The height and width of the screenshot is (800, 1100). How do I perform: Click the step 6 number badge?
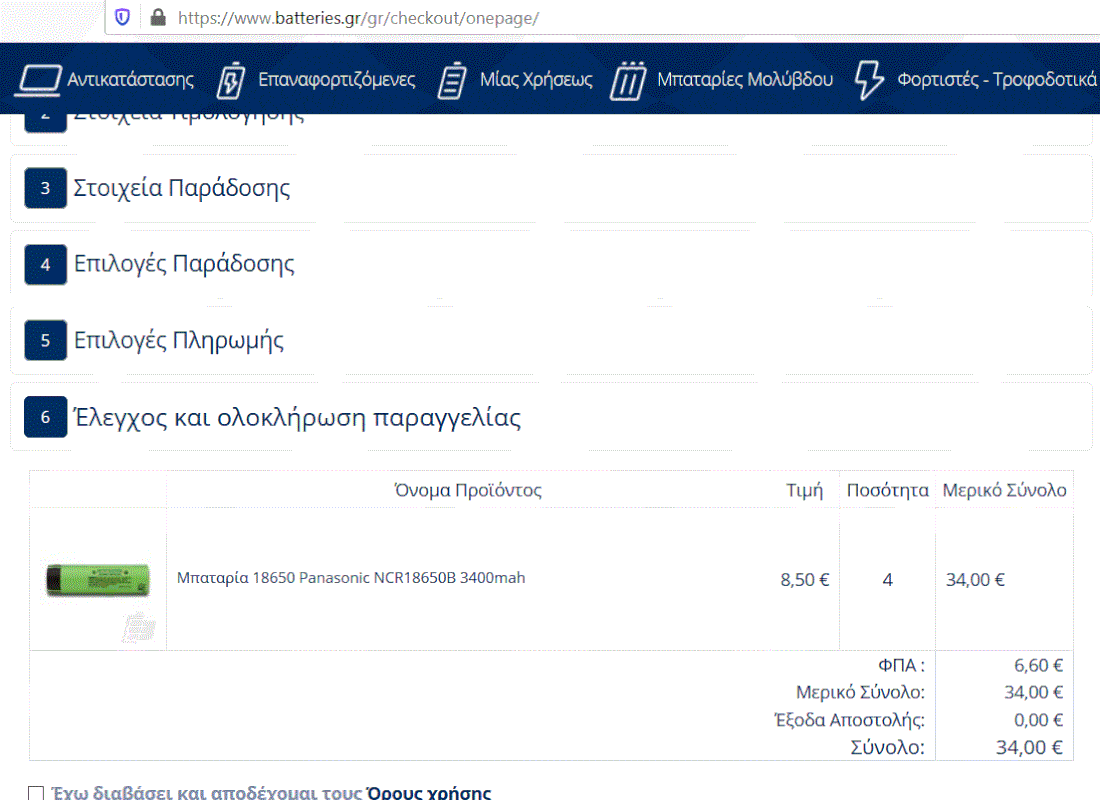coord(46,417)
